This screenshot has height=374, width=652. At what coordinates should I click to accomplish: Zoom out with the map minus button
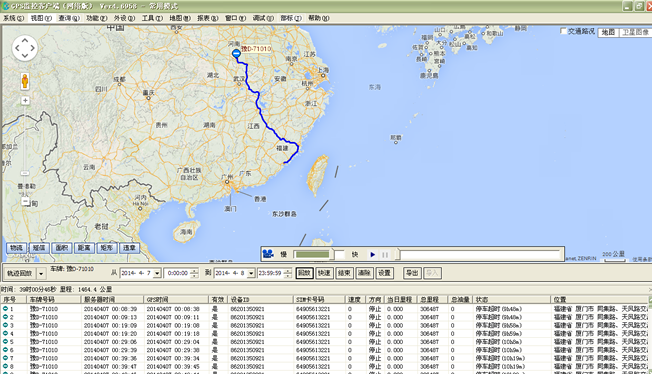coord(25,202)
